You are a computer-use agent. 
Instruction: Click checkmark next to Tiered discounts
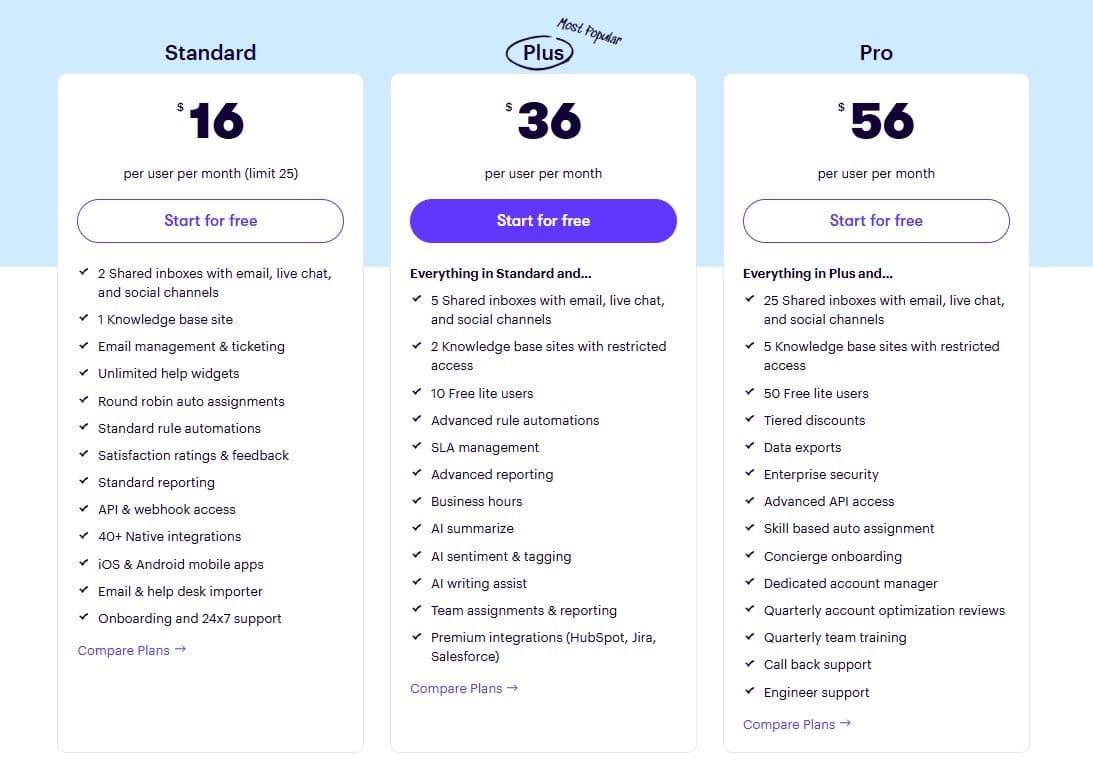pos(749,420)
